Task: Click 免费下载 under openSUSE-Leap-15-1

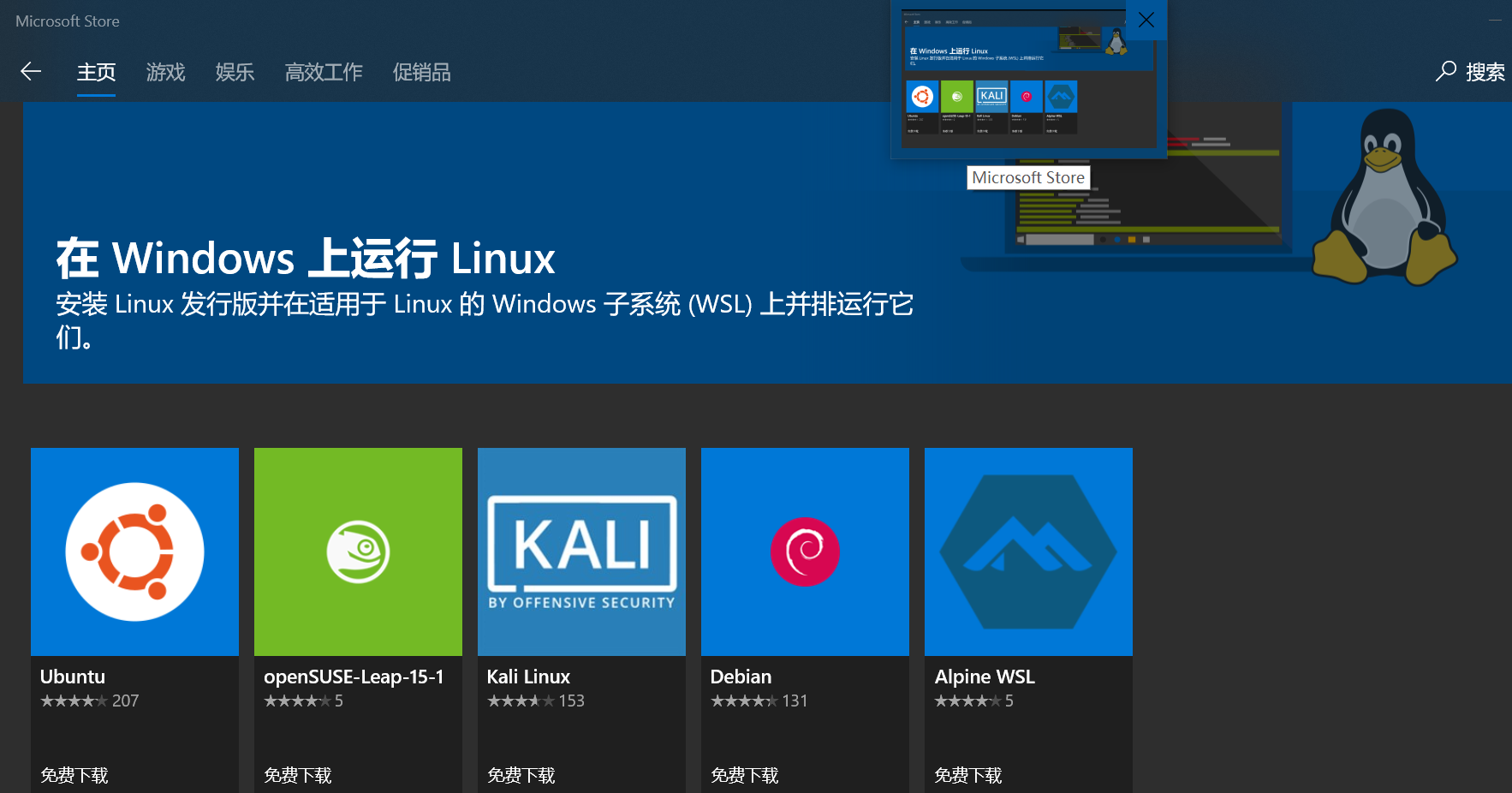Action: (298, 775)
